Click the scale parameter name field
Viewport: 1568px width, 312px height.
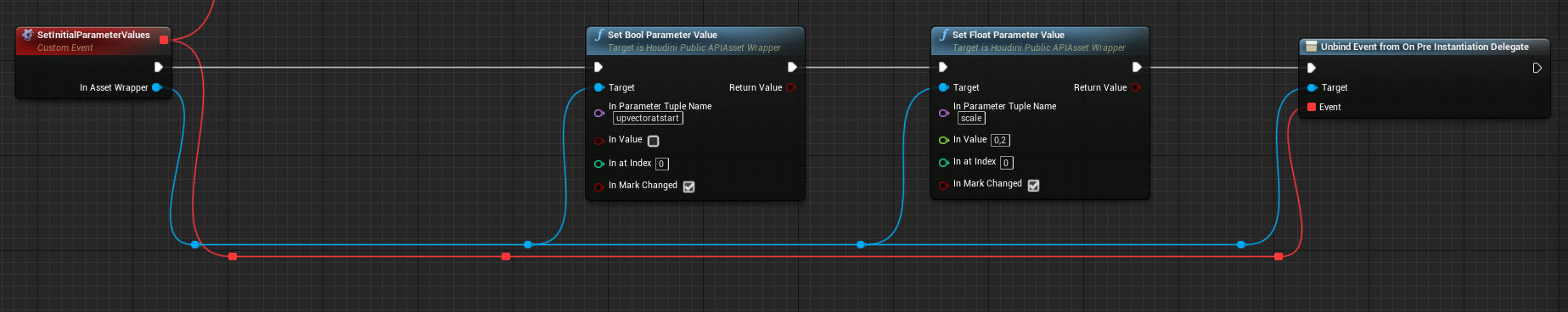click(x=972, y=119)
